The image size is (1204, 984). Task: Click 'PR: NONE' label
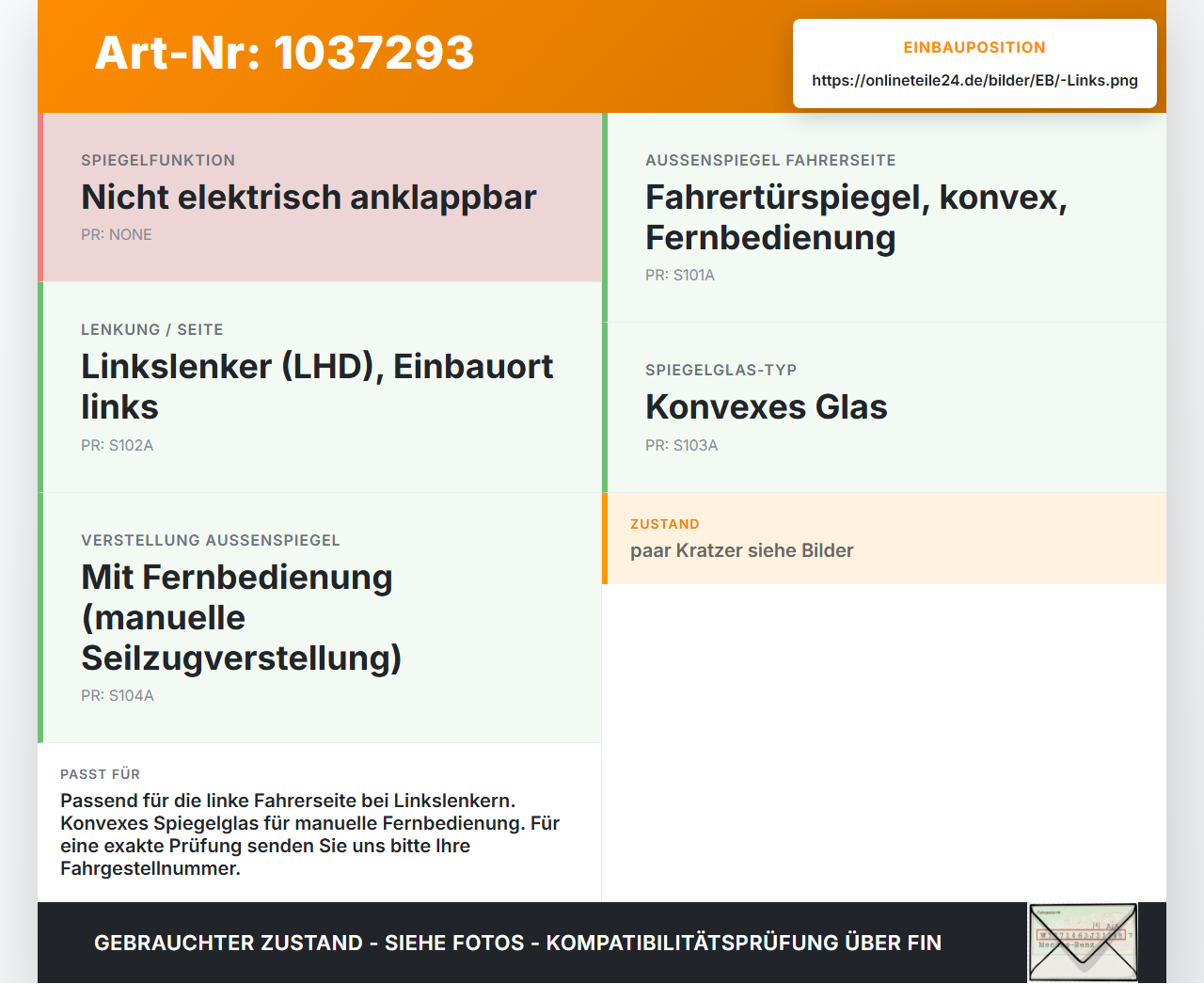[x=117, y=234]
